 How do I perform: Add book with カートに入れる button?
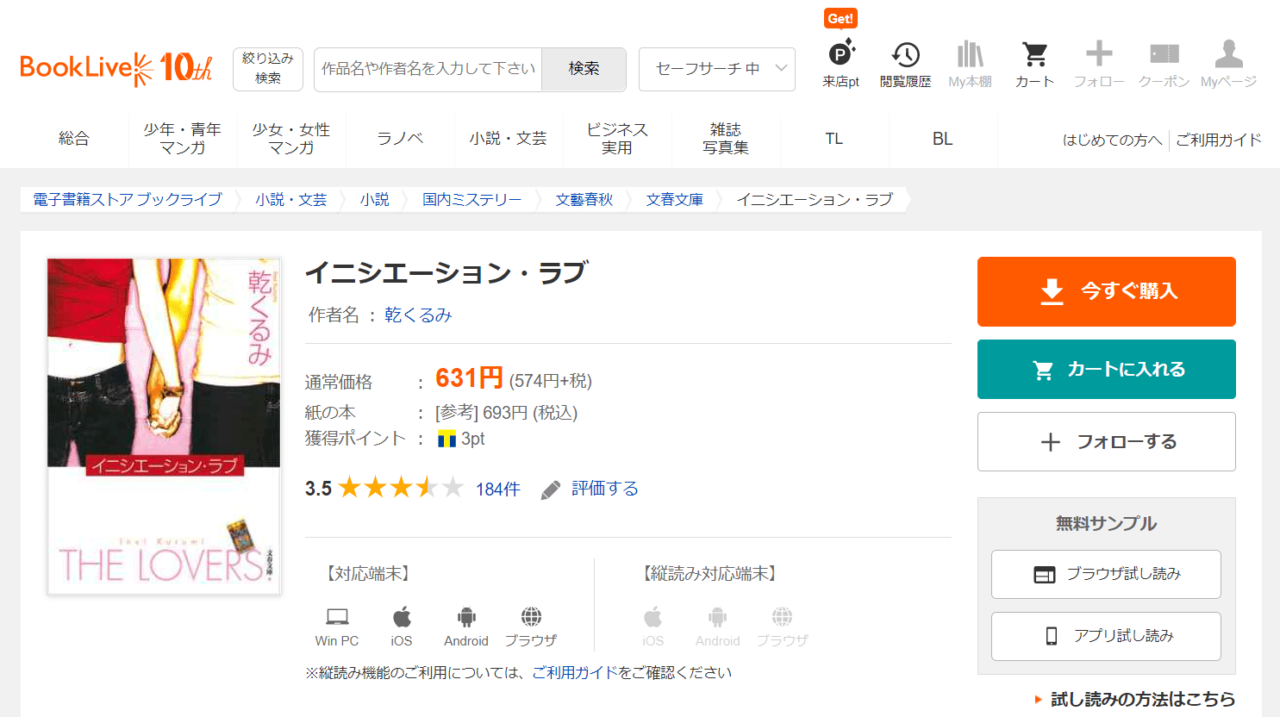pos(1106,369)
